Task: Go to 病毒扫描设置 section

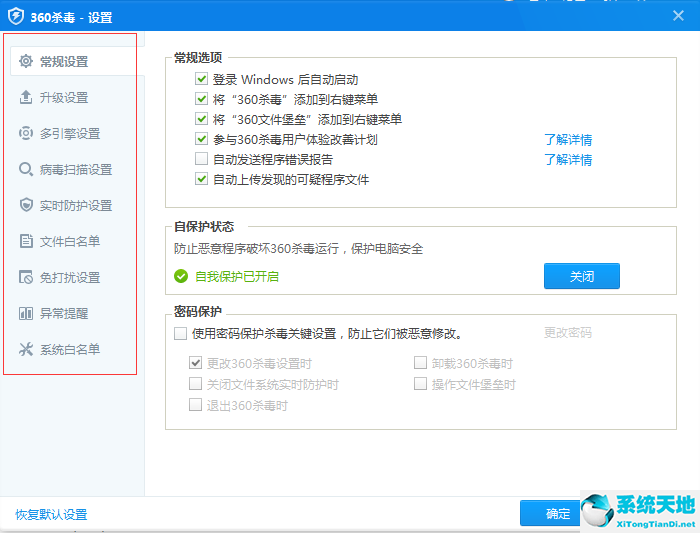Action: [74, 169]
